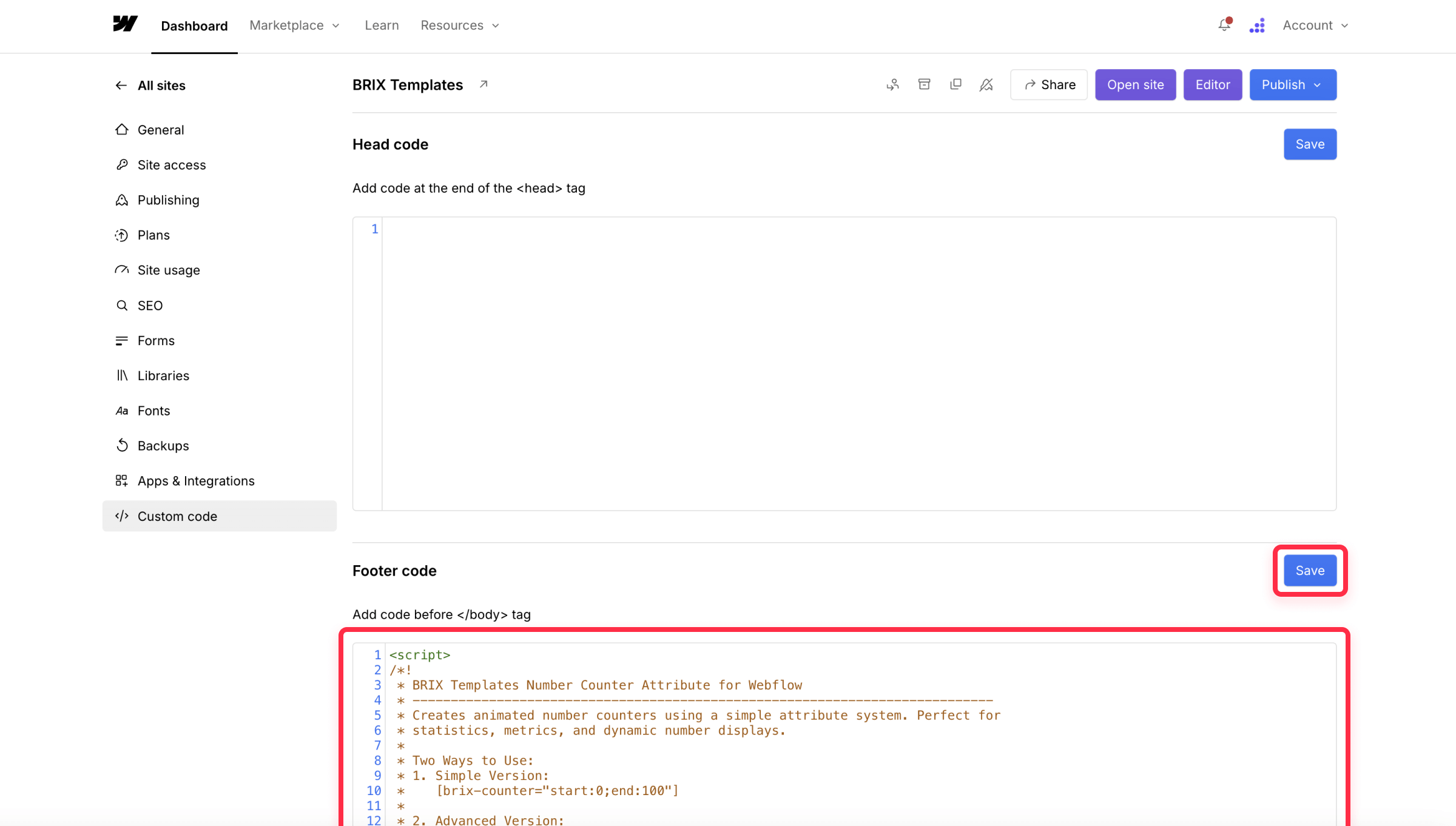Open Site access settings

point(220,165)
